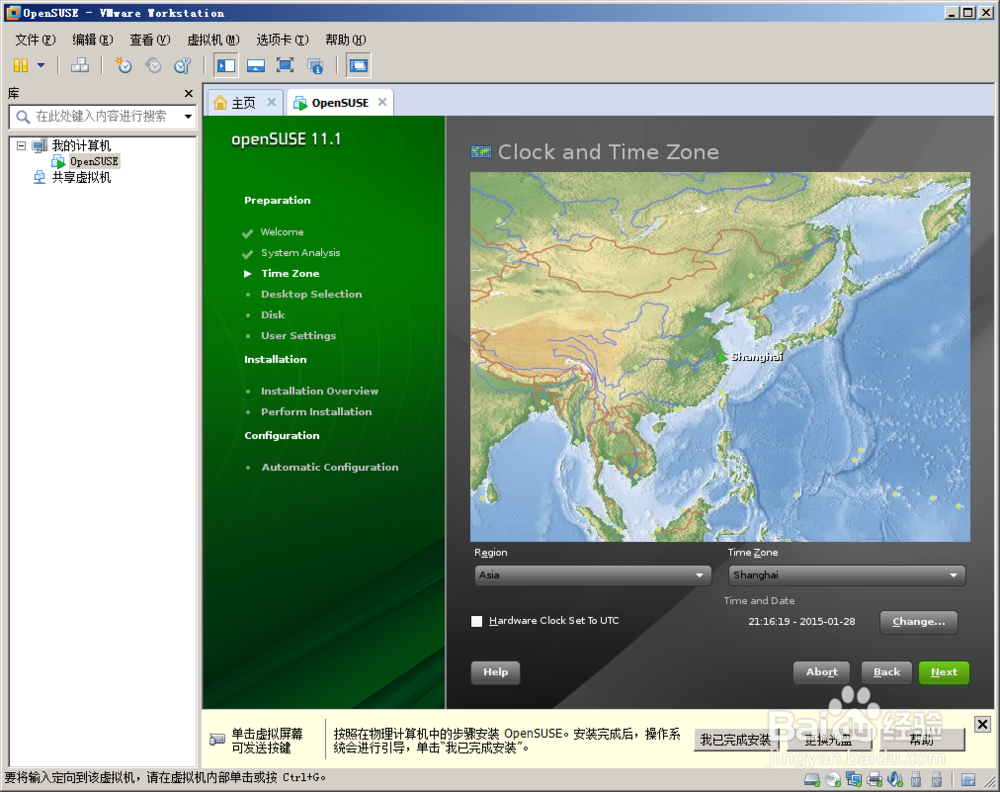The height and width of the screenshot is (792, 1000).
Task: Close the 库 library panel
Action: (189, 94)
